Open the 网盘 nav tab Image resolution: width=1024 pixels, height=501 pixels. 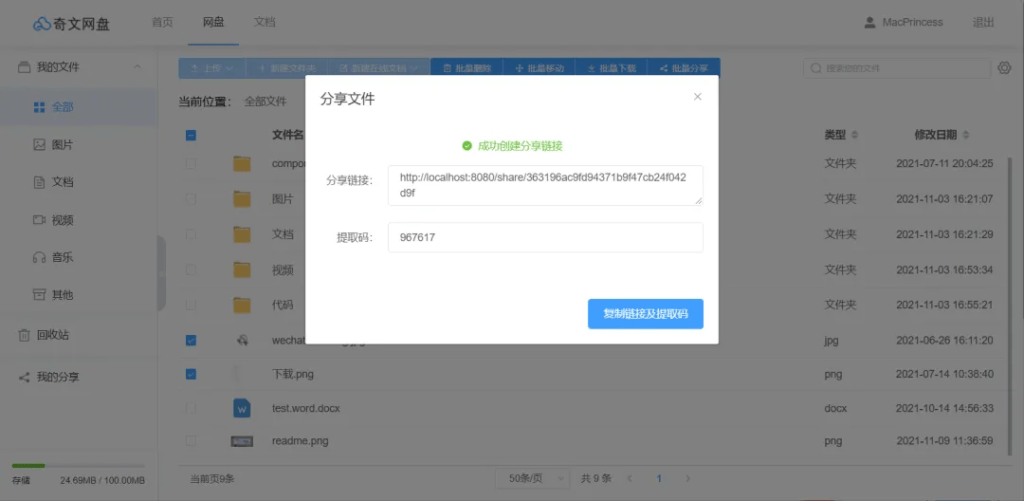(213, 22)
